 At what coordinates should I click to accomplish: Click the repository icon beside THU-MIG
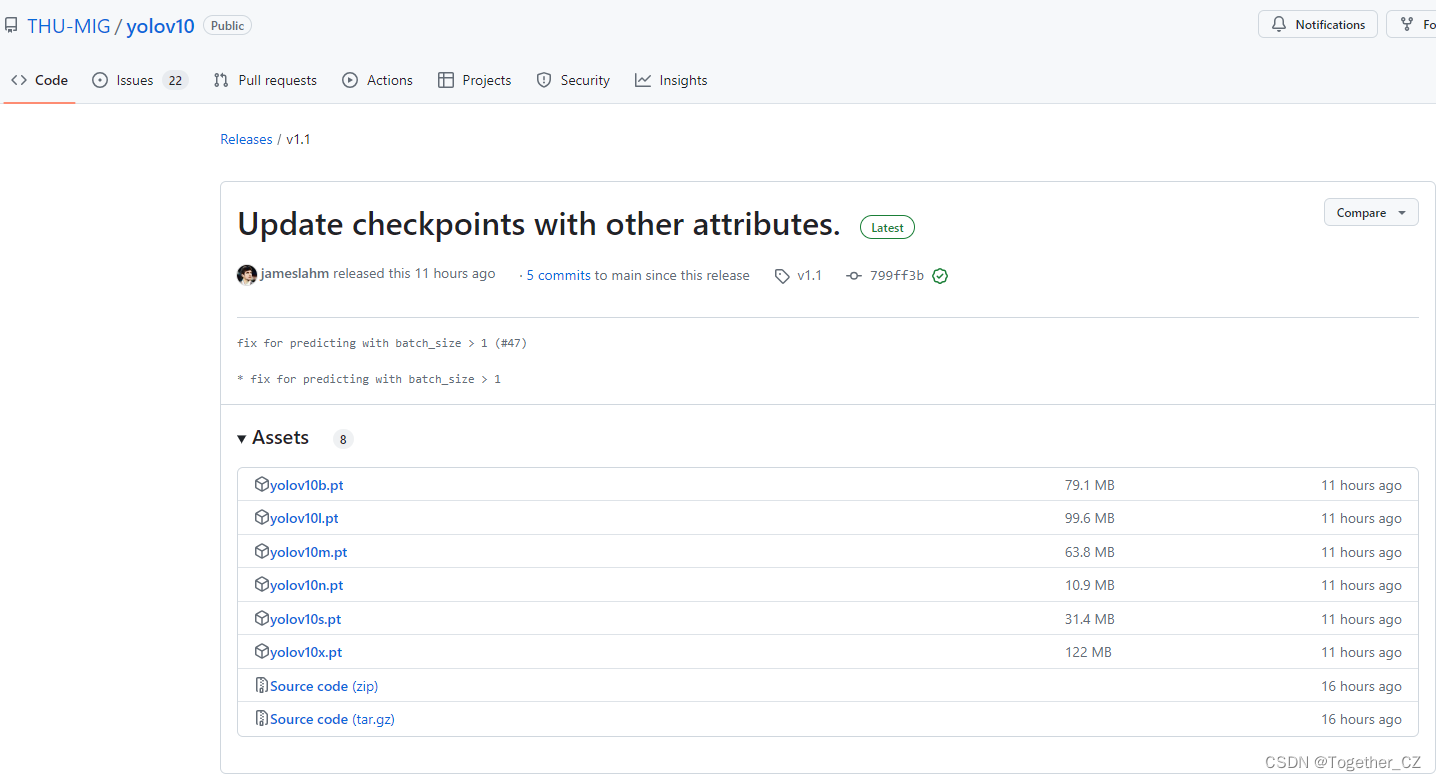click(x=11, y=25)
